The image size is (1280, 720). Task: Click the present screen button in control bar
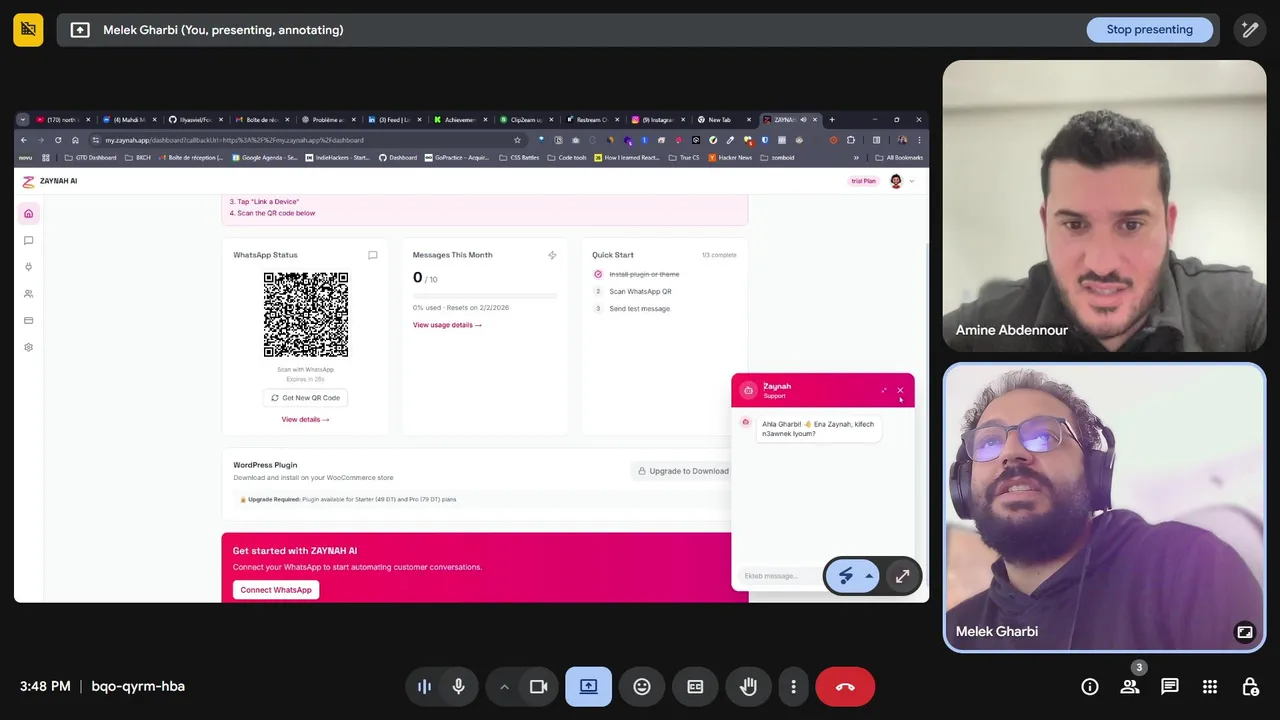588,687
